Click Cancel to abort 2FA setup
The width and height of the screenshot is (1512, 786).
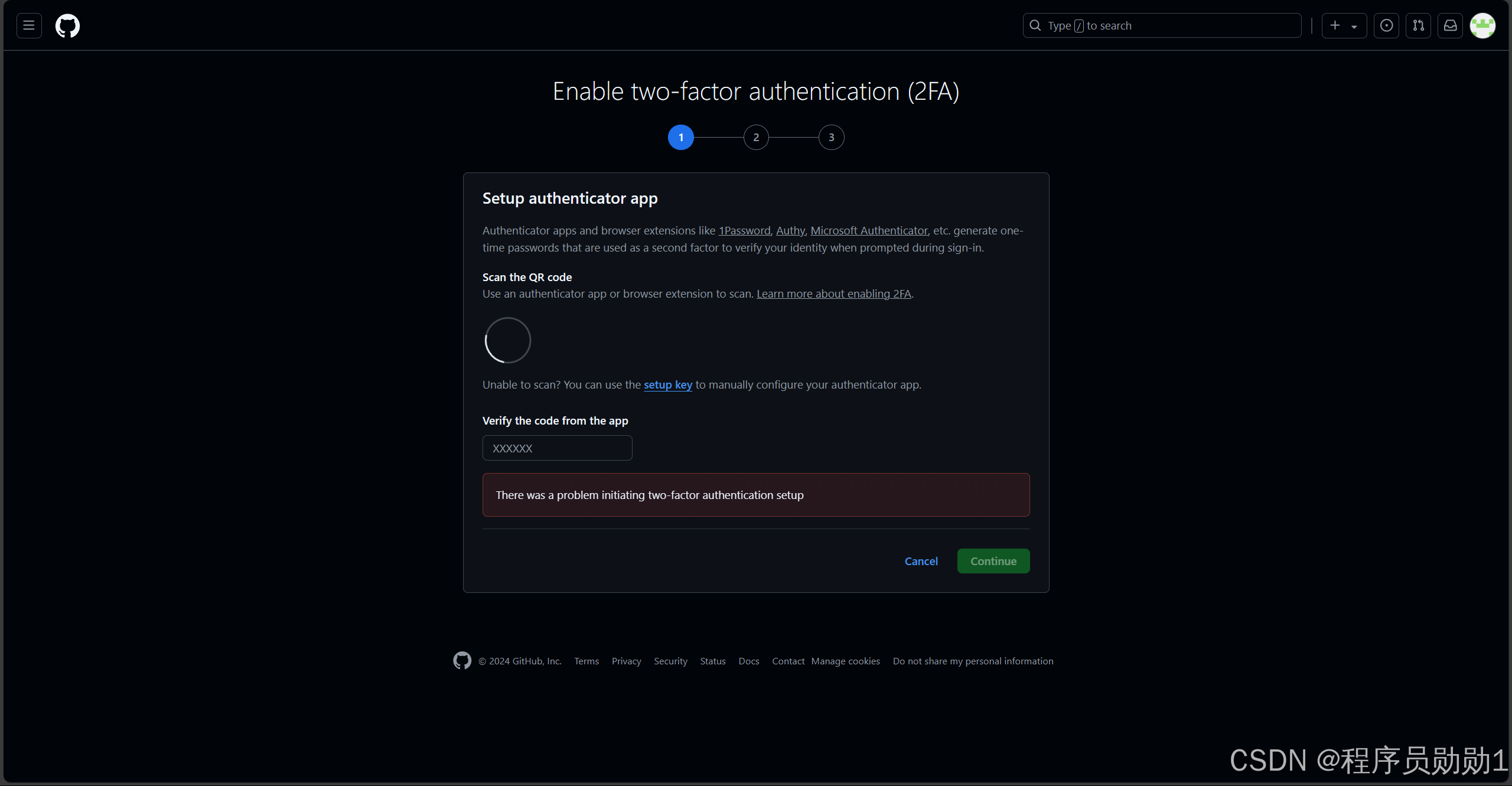click(x=921, y=560)
